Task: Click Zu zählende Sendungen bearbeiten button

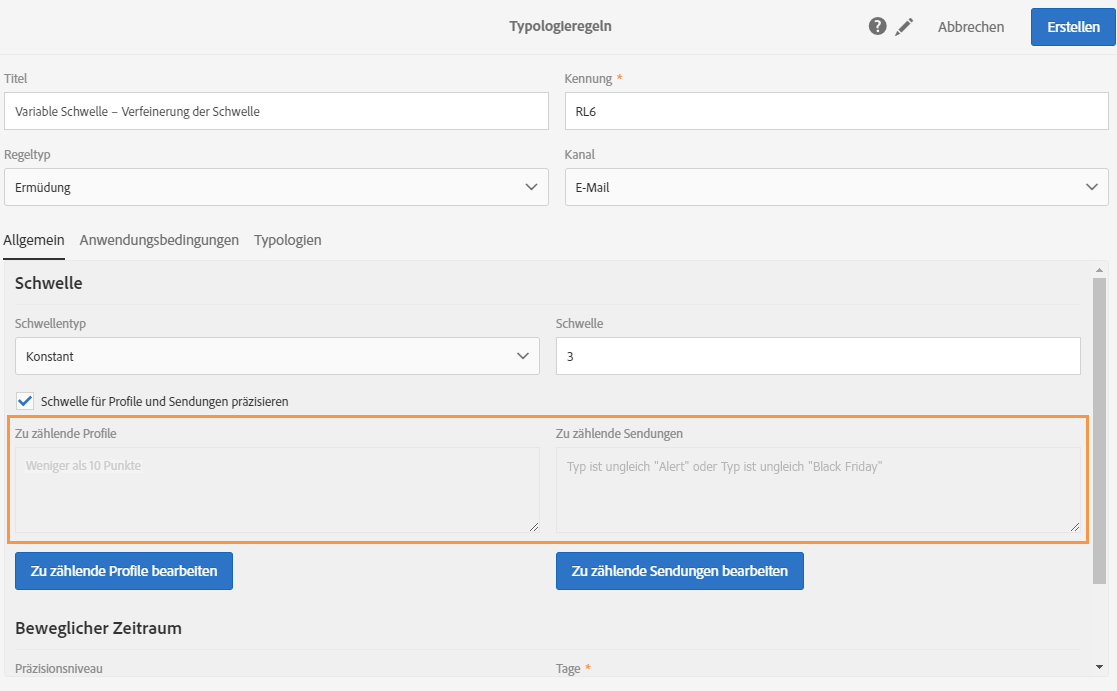Action: 679,571
